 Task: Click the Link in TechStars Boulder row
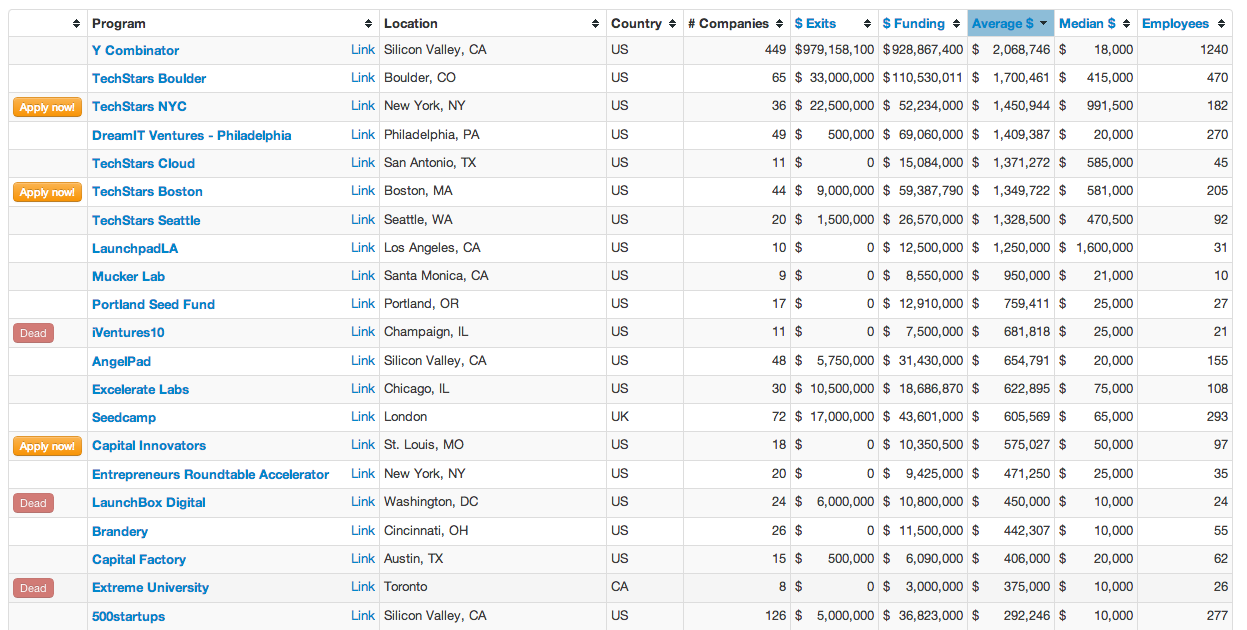click(363, 77)
